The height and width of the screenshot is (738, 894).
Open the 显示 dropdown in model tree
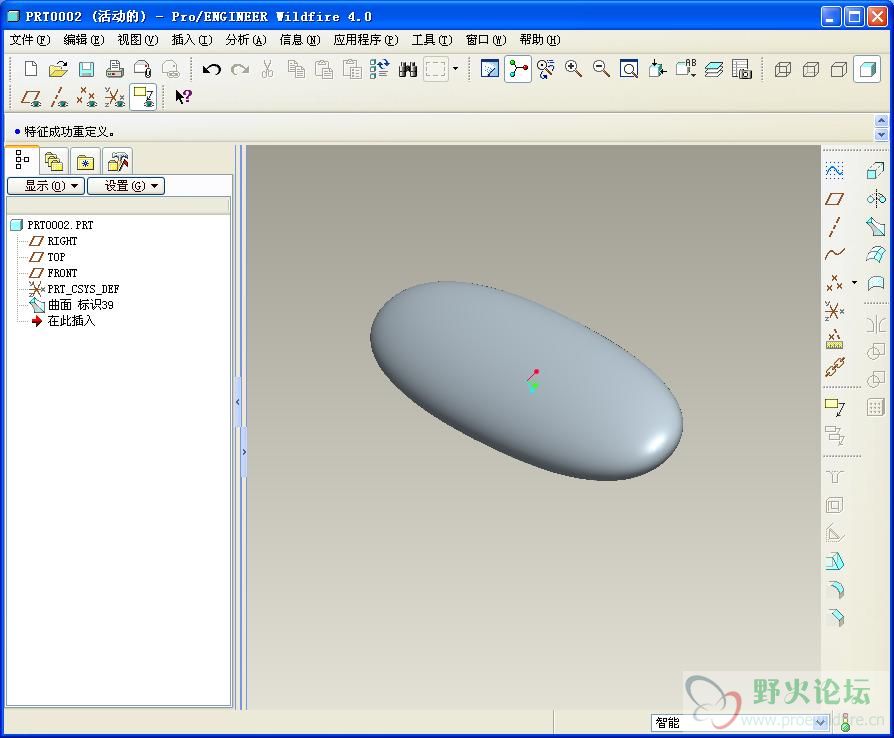pyautogui.click(x=46, y=186)
